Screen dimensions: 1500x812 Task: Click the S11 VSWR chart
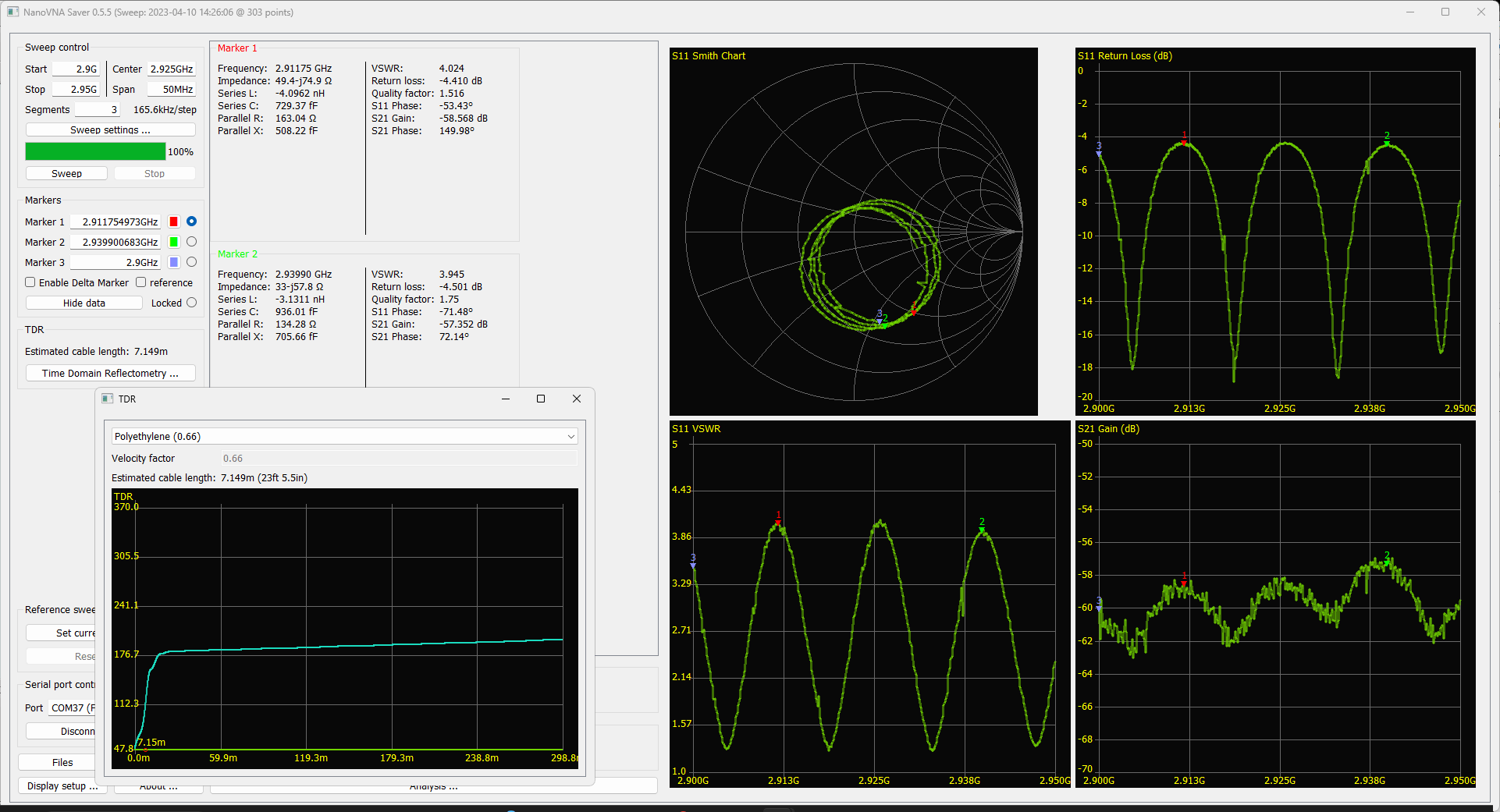coord(869,605)
